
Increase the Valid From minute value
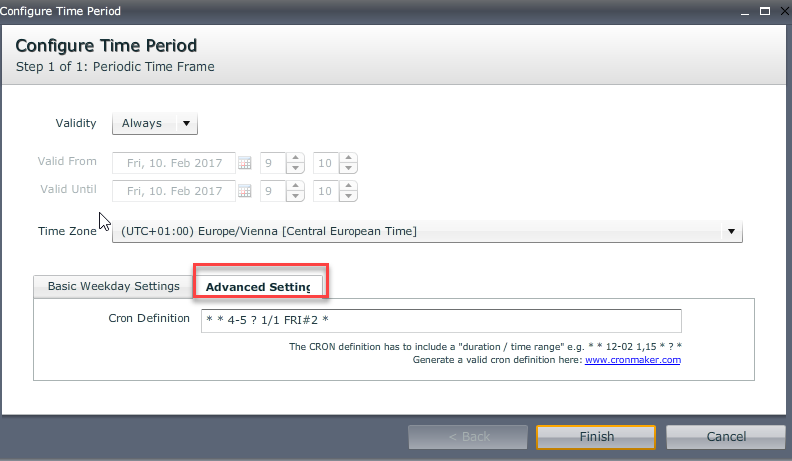(350, 158)
